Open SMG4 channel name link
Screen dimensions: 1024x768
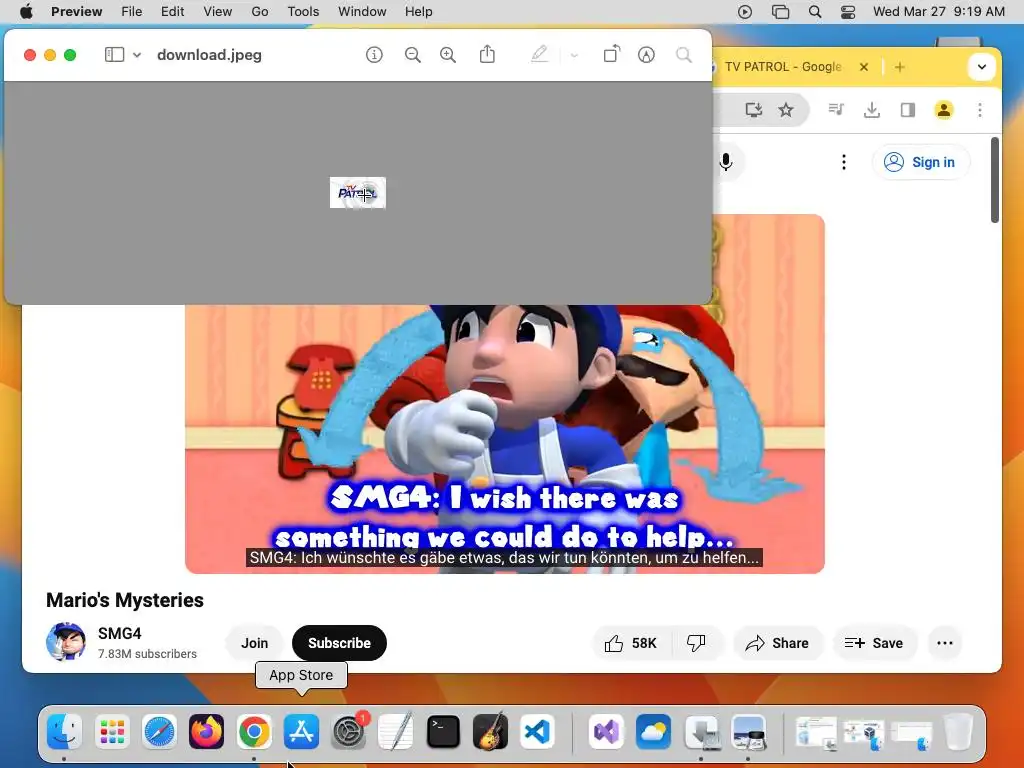[120, 633]
